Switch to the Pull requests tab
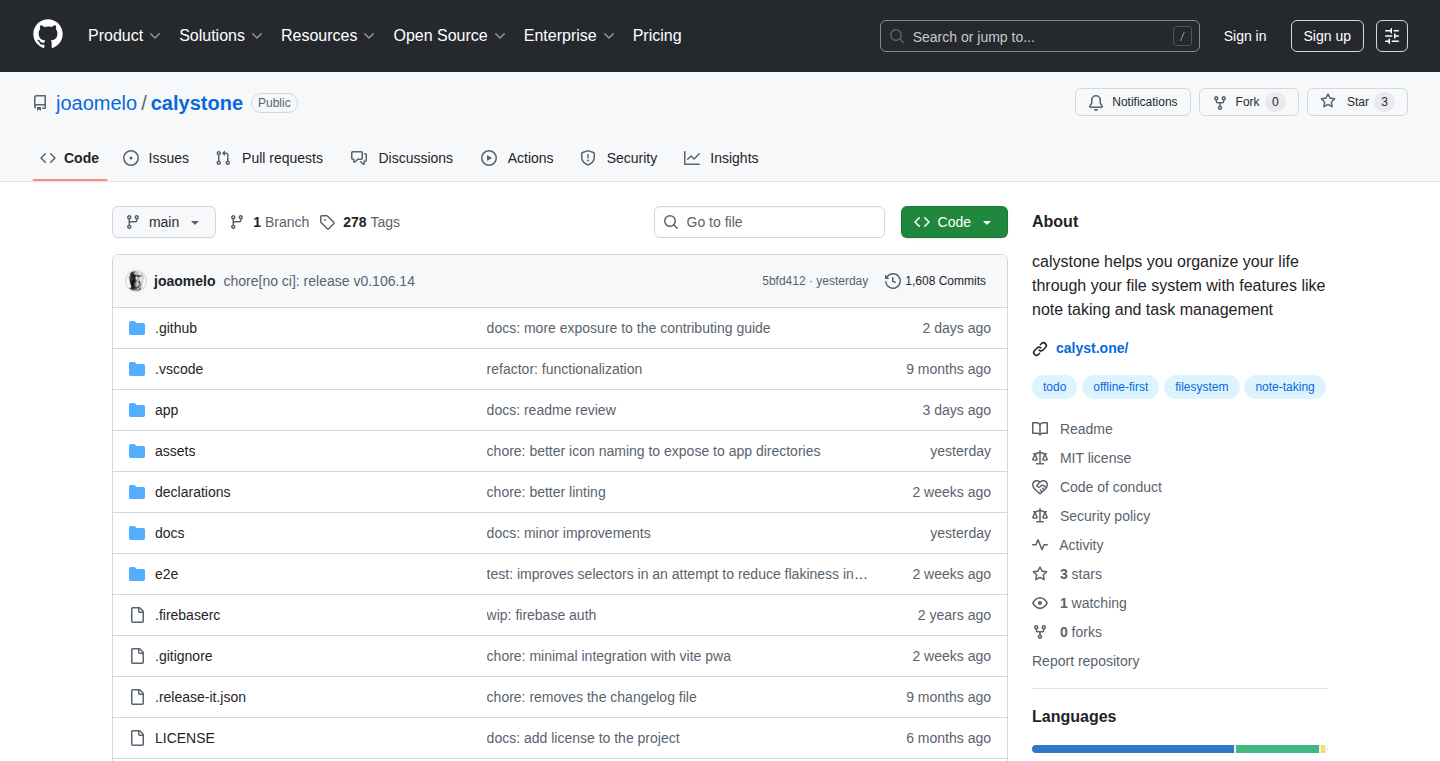 click(x=269, y=158)
